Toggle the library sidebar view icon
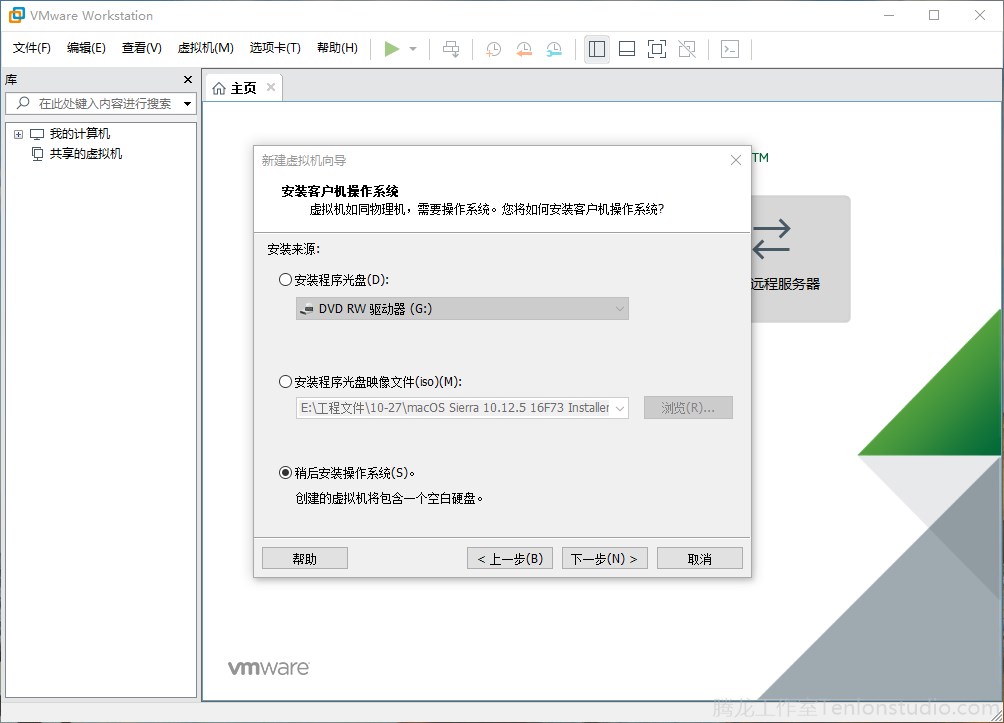This screenshot has width=1004, height=723. pyautogui.click(x=597, y=49)
